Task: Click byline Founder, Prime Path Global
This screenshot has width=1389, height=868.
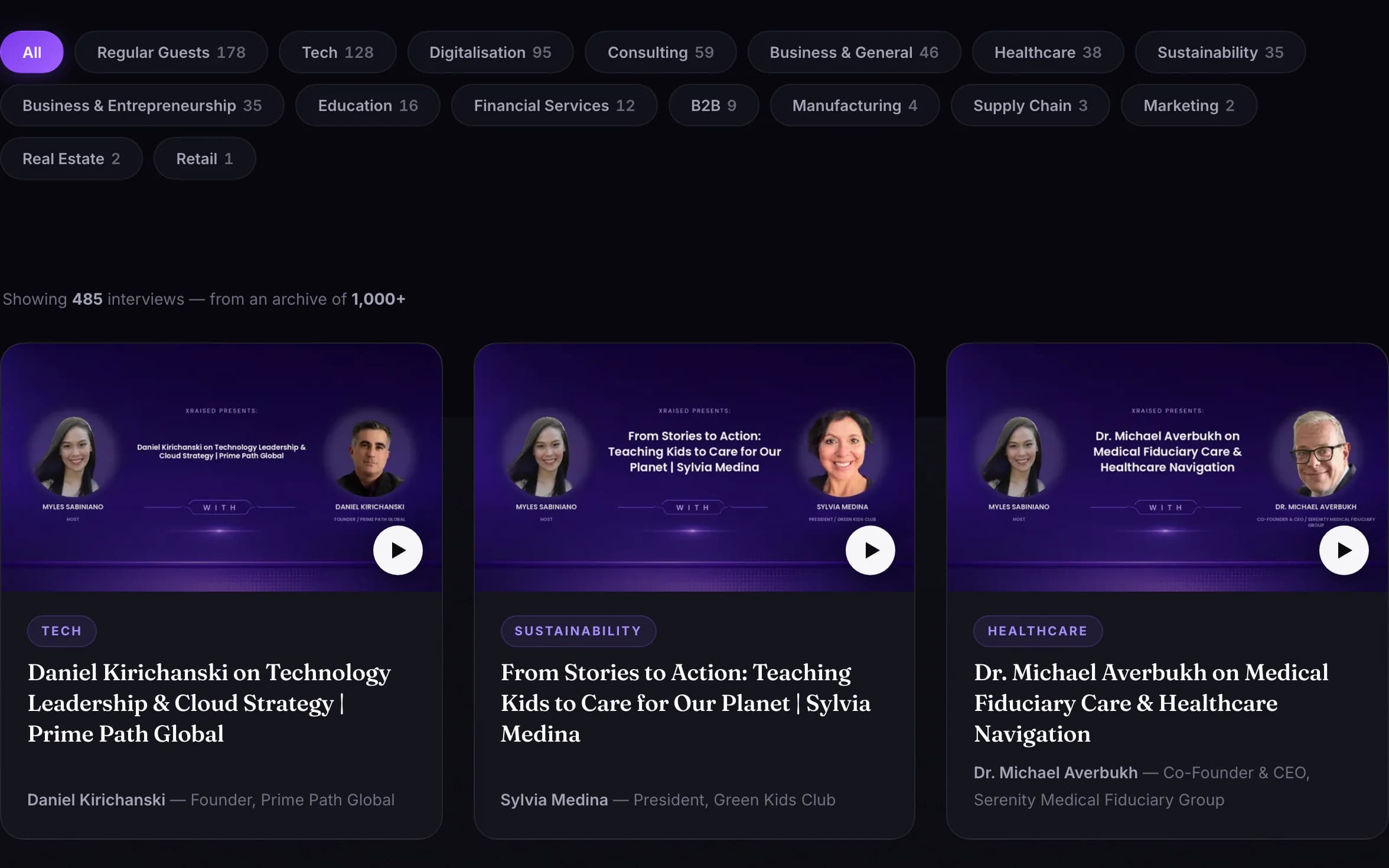Action: [x=292, y=800]
